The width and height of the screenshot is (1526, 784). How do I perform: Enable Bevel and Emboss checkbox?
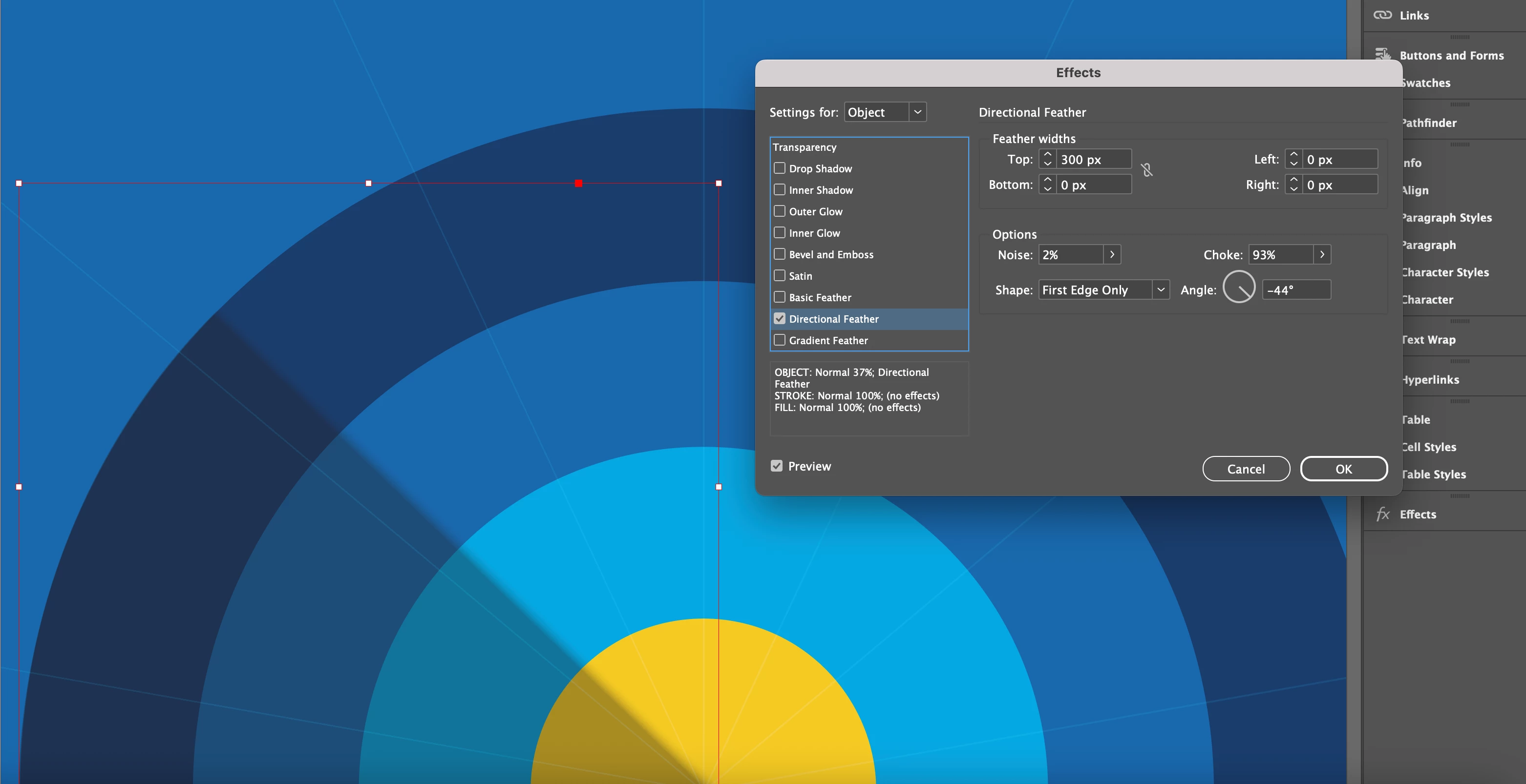click(780, 254)
